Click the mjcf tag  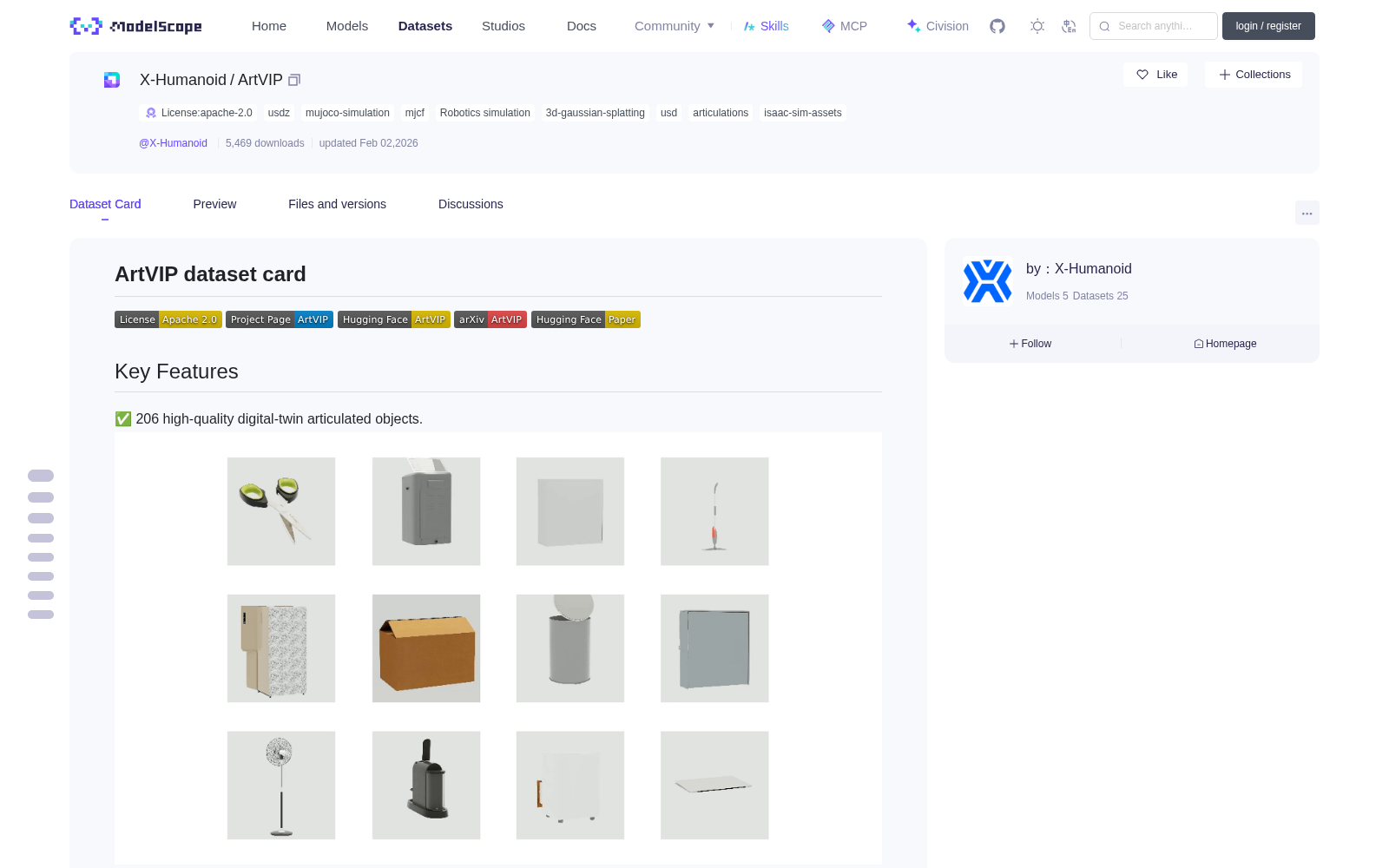415,113
